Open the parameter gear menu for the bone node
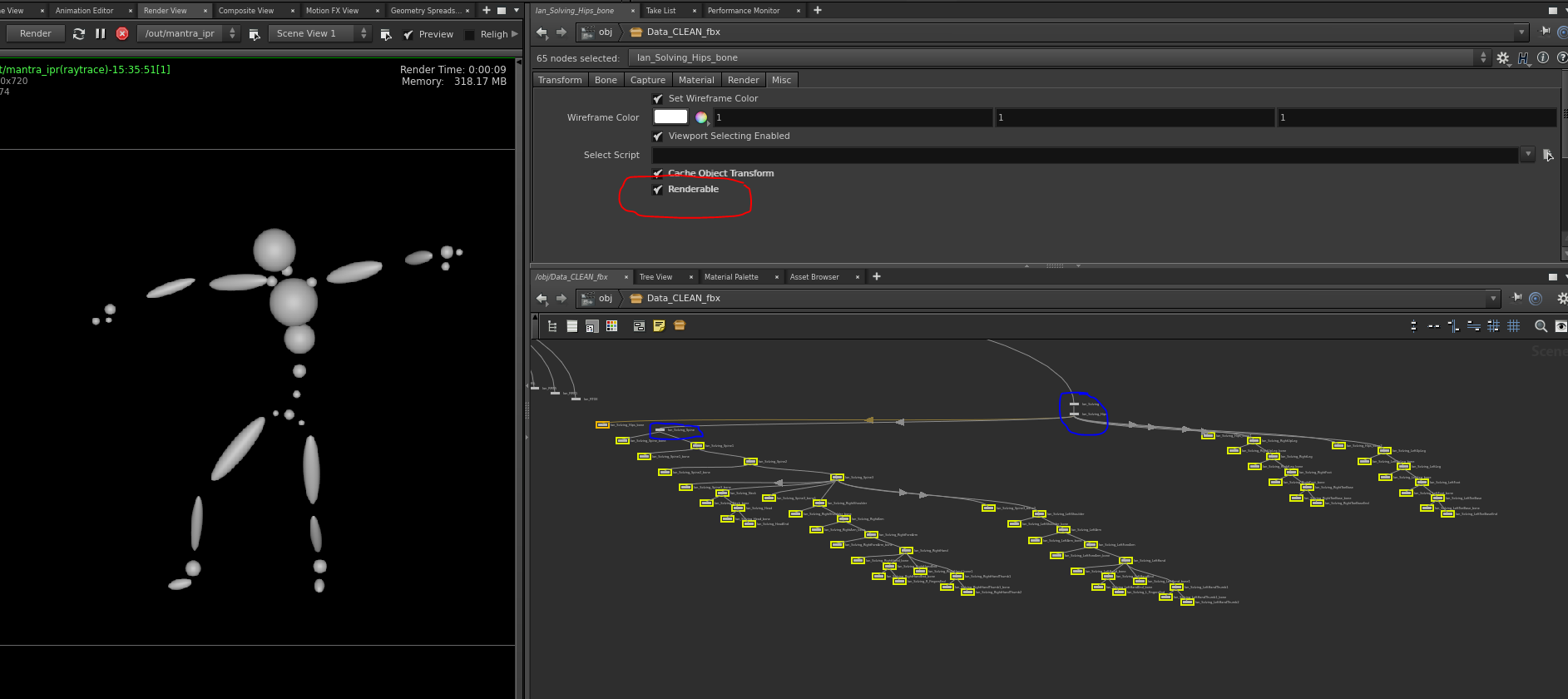The height and width of the screenshot is (699, 1568). click(1502, 58)
